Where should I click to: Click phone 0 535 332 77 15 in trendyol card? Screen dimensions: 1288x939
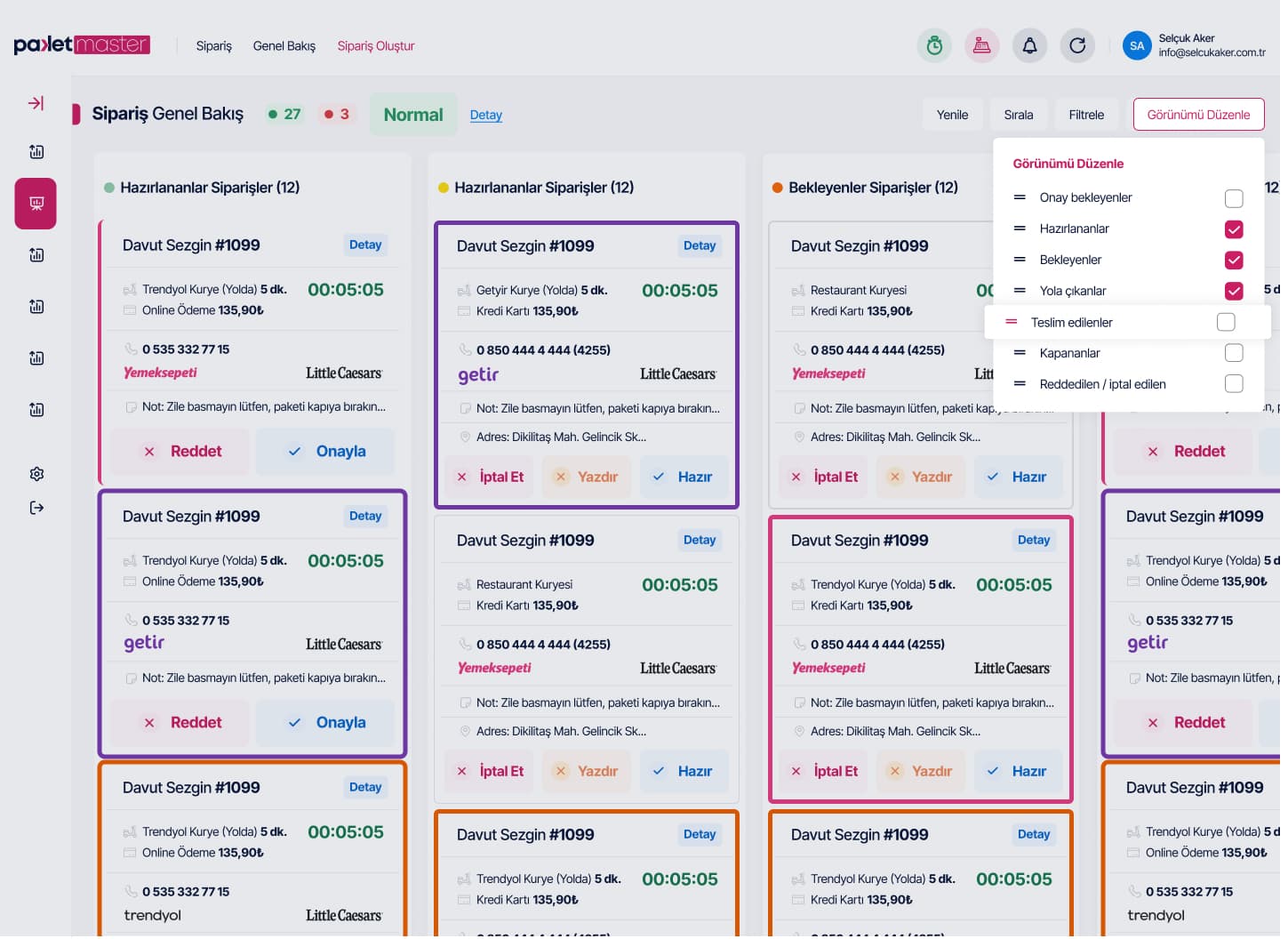[186, 892]
